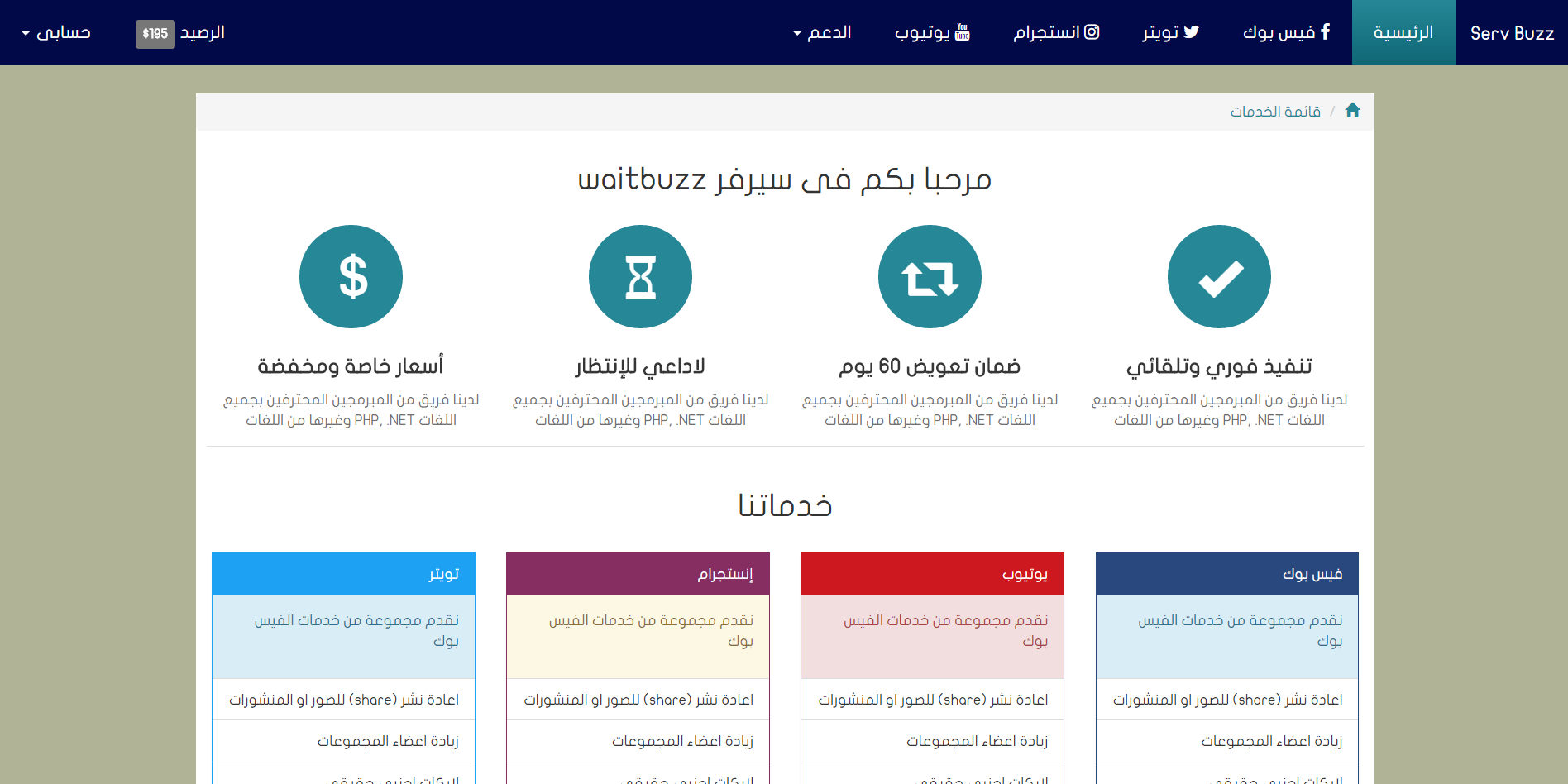Click the تنفيذ فوري وتلقائي heading

point(1219,366)
